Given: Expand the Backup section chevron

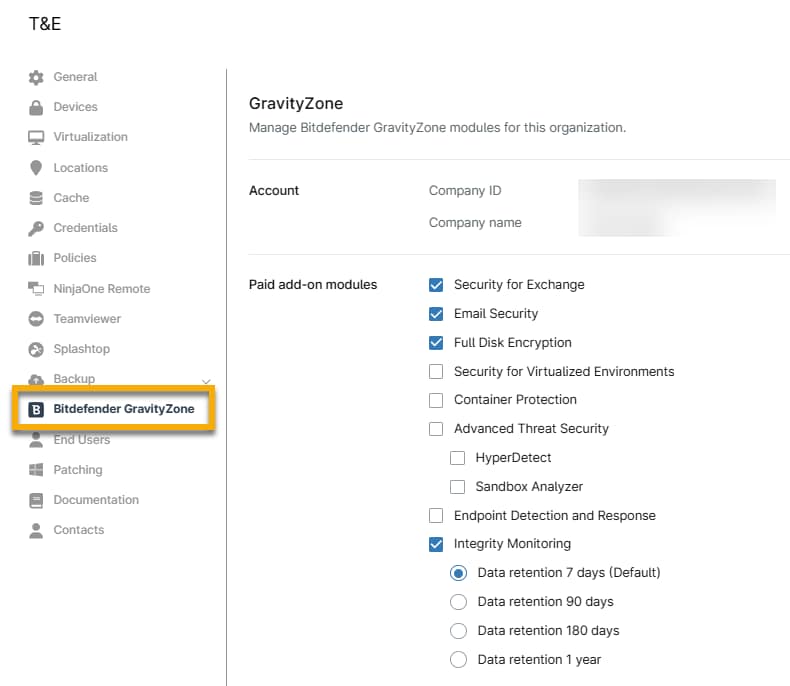Looking at the screenshot, I should [x=206, y=381].
